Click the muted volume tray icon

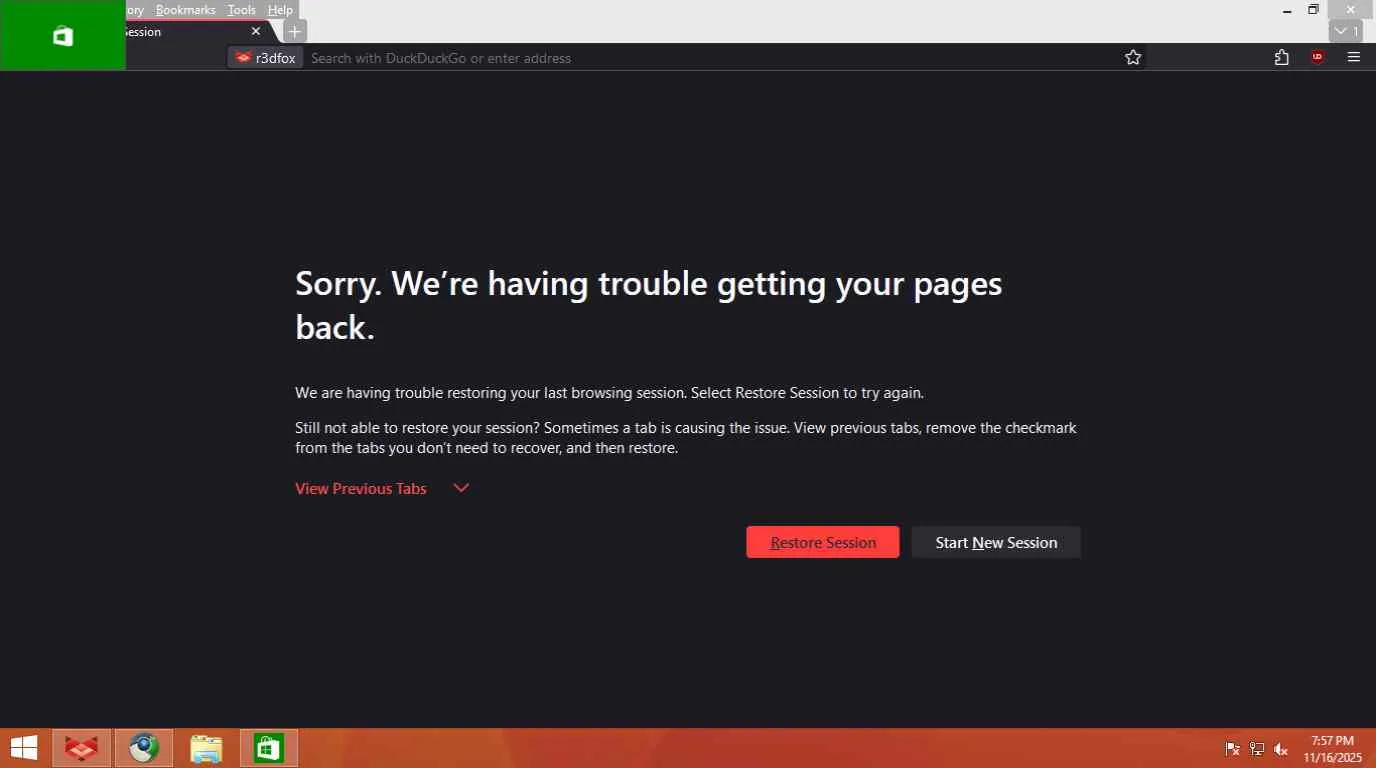point(1281,749)
